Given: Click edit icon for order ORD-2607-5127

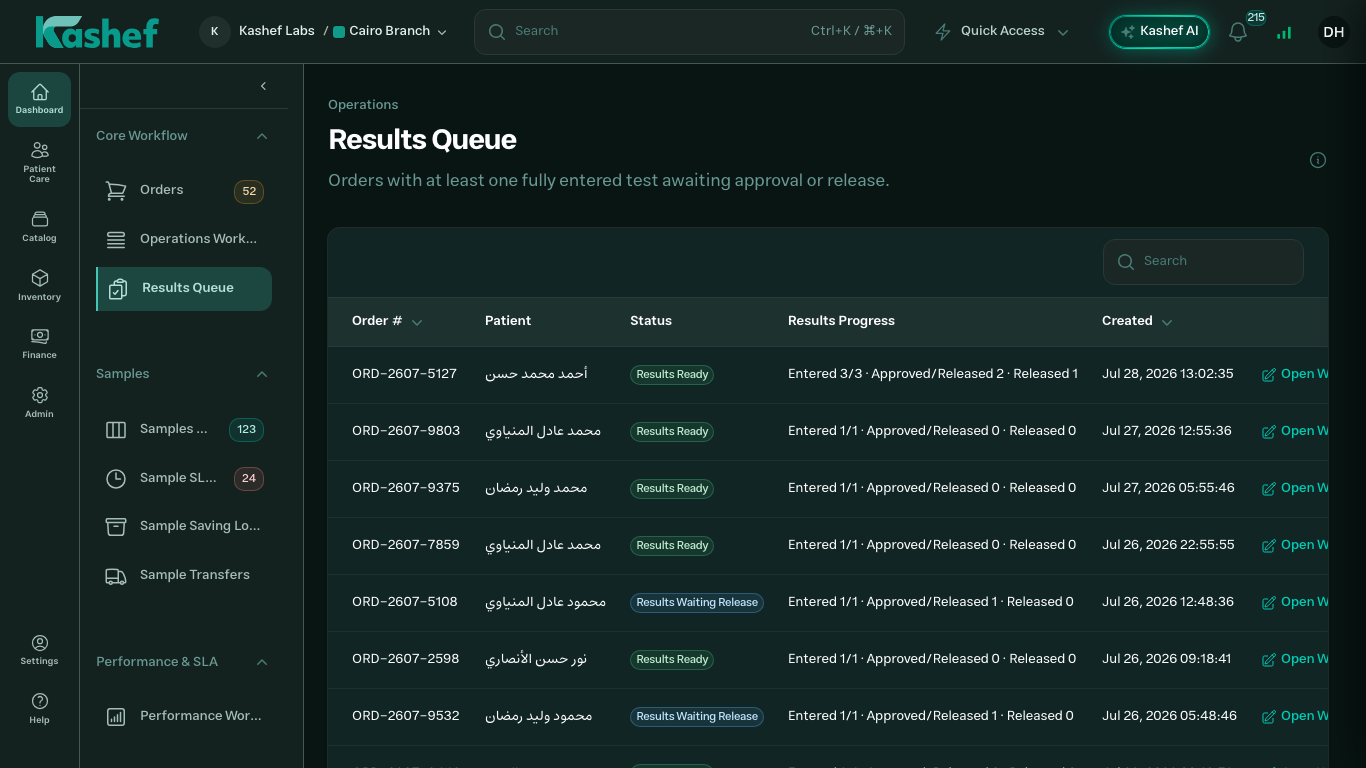Looking at the screenshot, I should click(1269, 375).
